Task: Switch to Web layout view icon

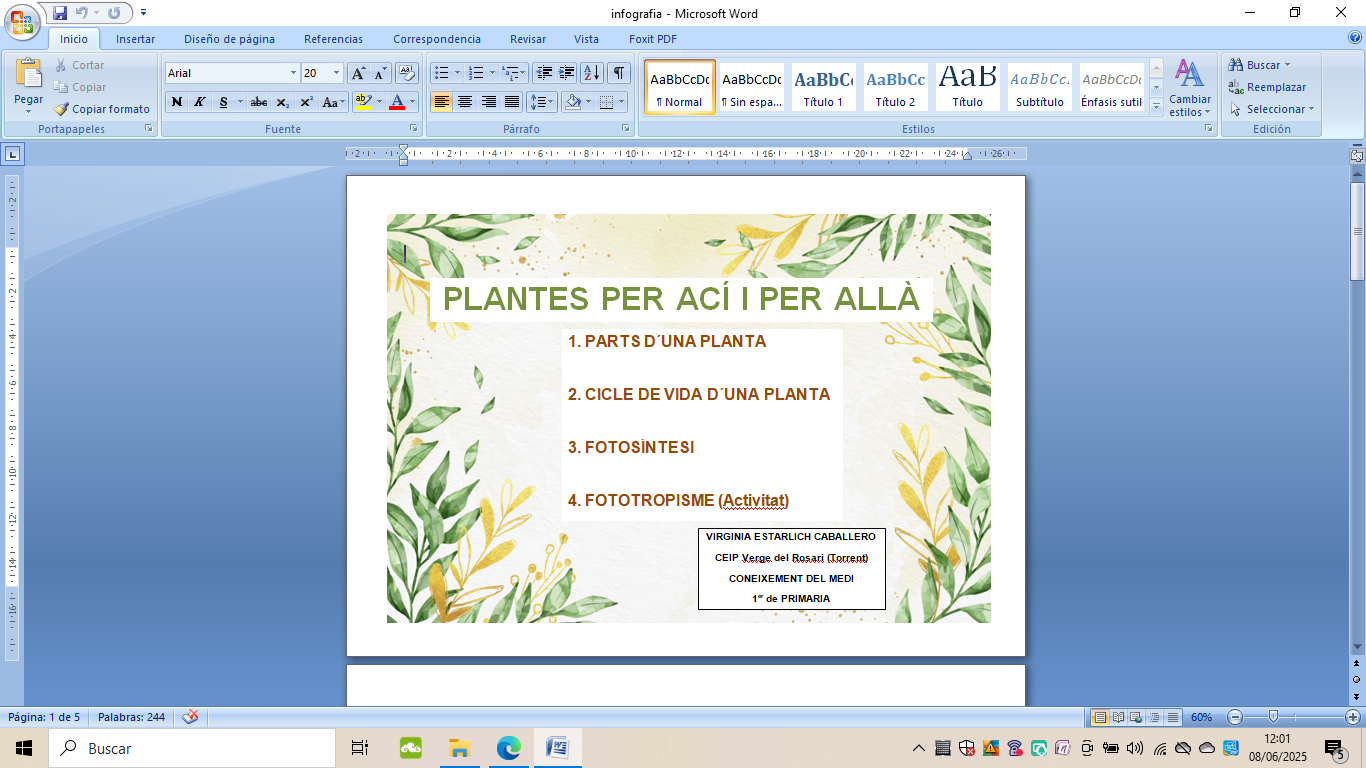Action: click(1137, 716)
